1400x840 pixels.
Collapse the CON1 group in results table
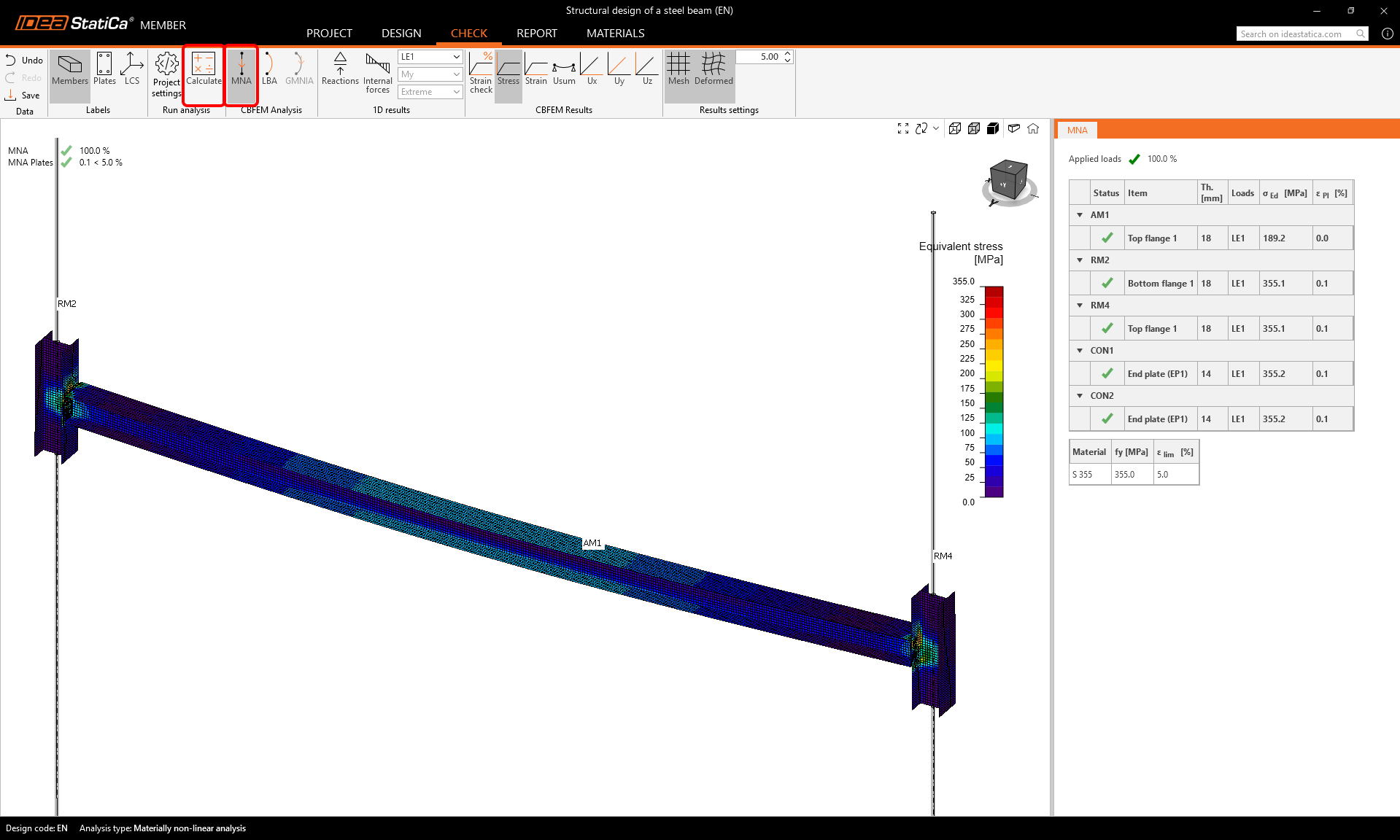(1080, 351)
